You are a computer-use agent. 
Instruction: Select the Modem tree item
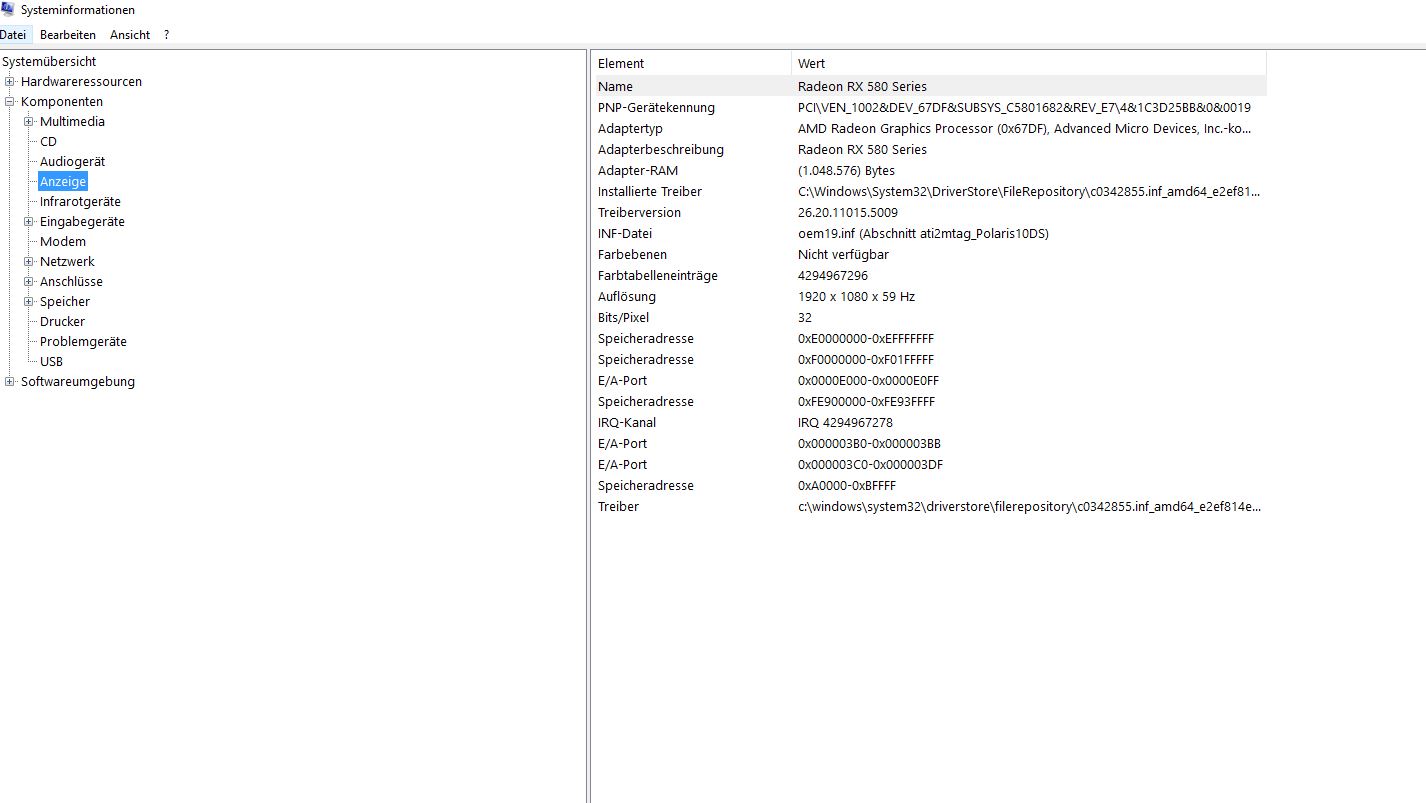[63, 242]
